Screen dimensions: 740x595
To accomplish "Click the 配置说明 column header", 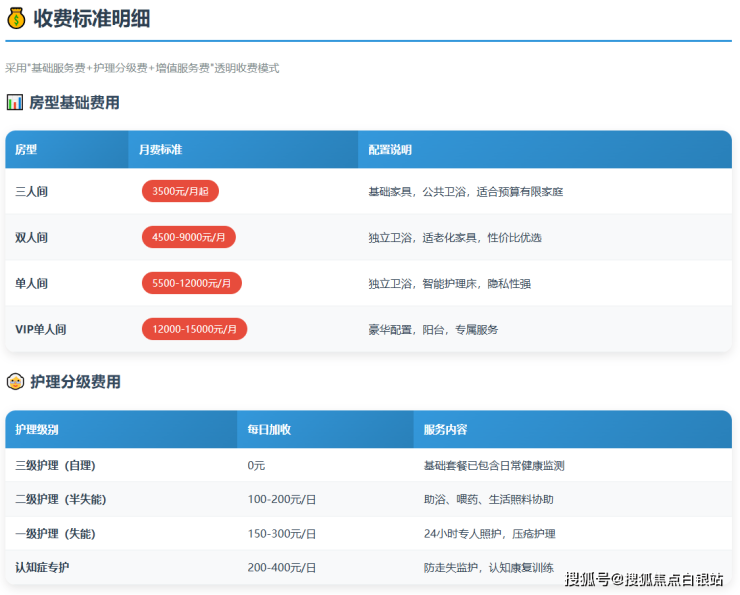I will pyautogui.click(x=390, y=150).
